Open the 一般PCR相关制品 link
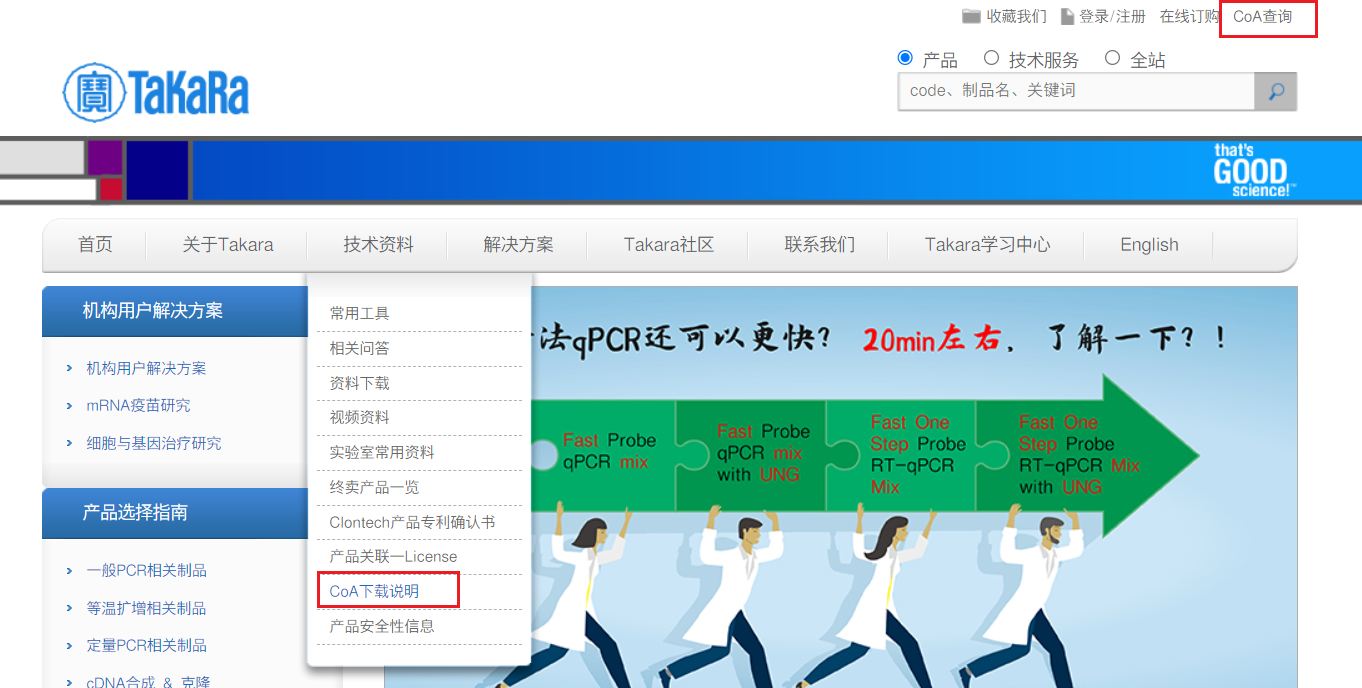 pyautogui.click(x=146, y=571)
